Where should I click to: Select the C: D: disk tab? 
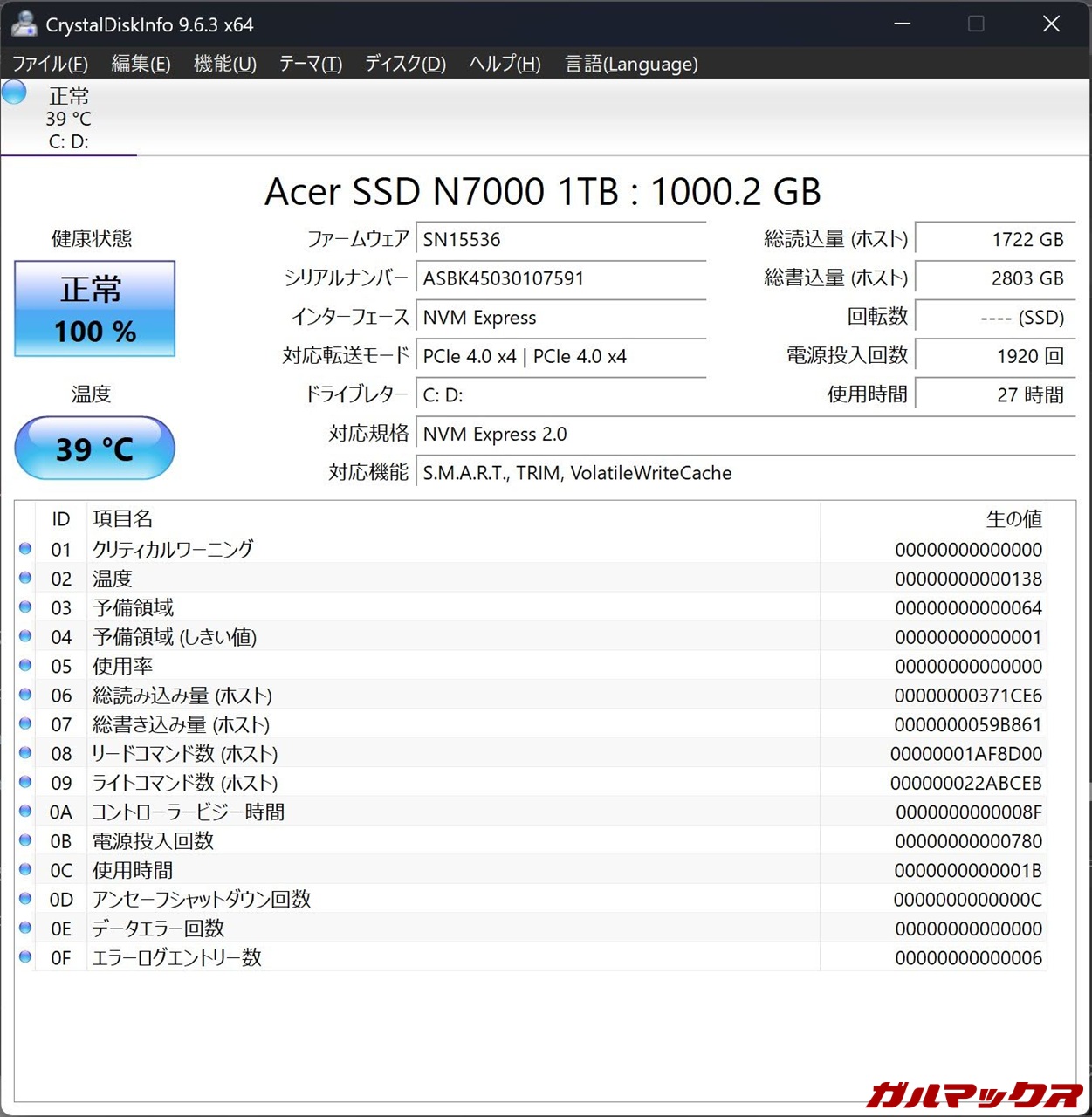pos(68,119)
